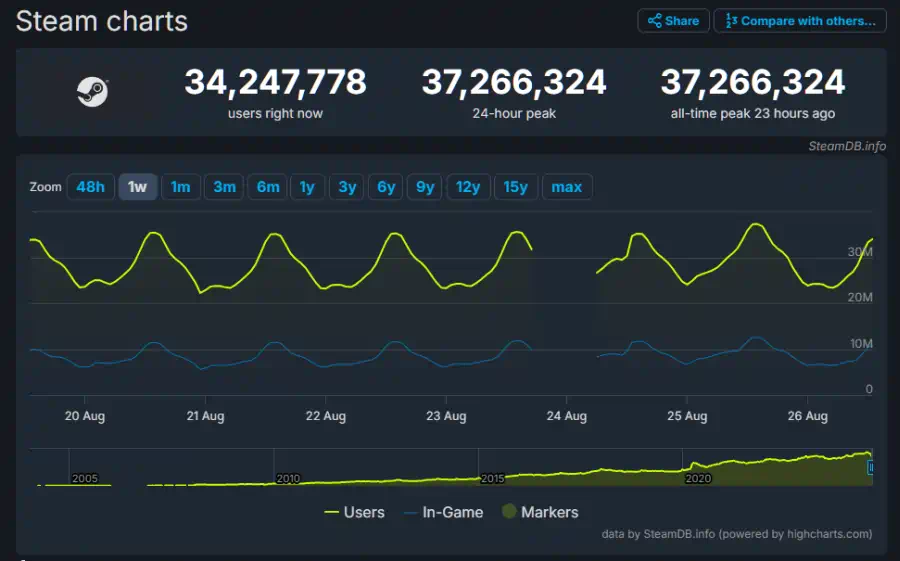Select the 1w zoom range
Screen dimensions: 900x561
coord(137,187)
